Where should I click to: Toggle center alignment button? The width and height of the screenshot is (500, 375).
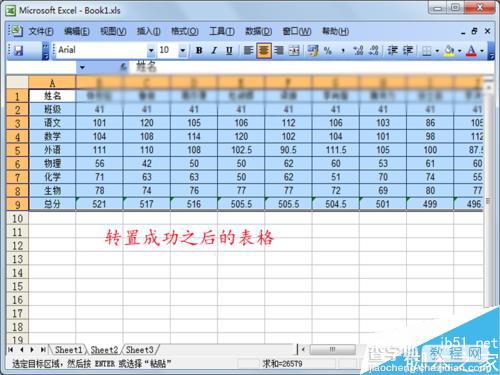[x=264, y=51]
